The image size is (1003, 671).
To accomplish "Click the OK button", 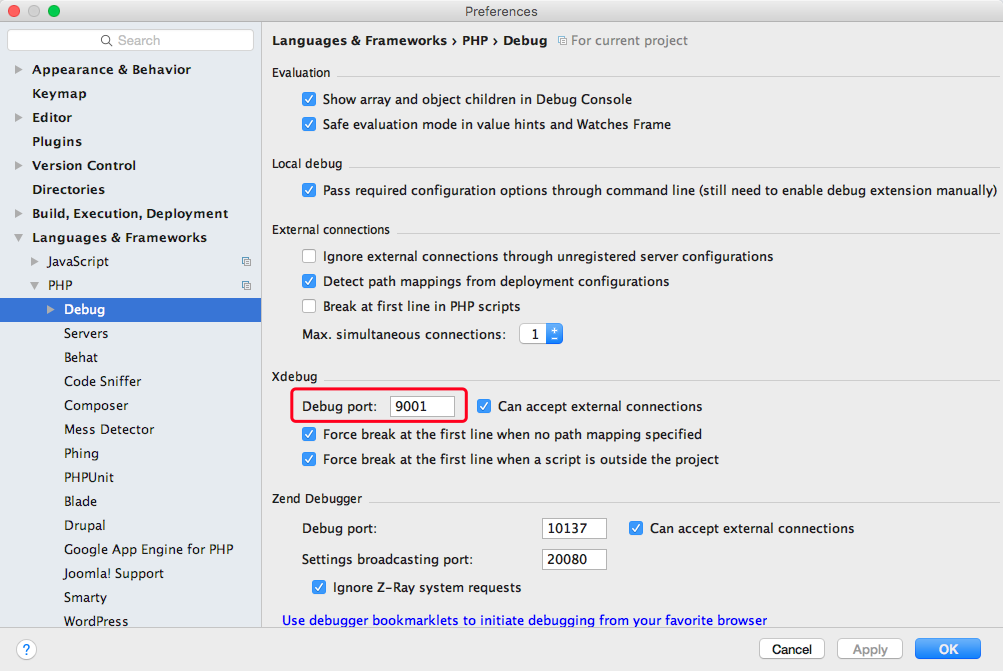I will click(947, 649).
